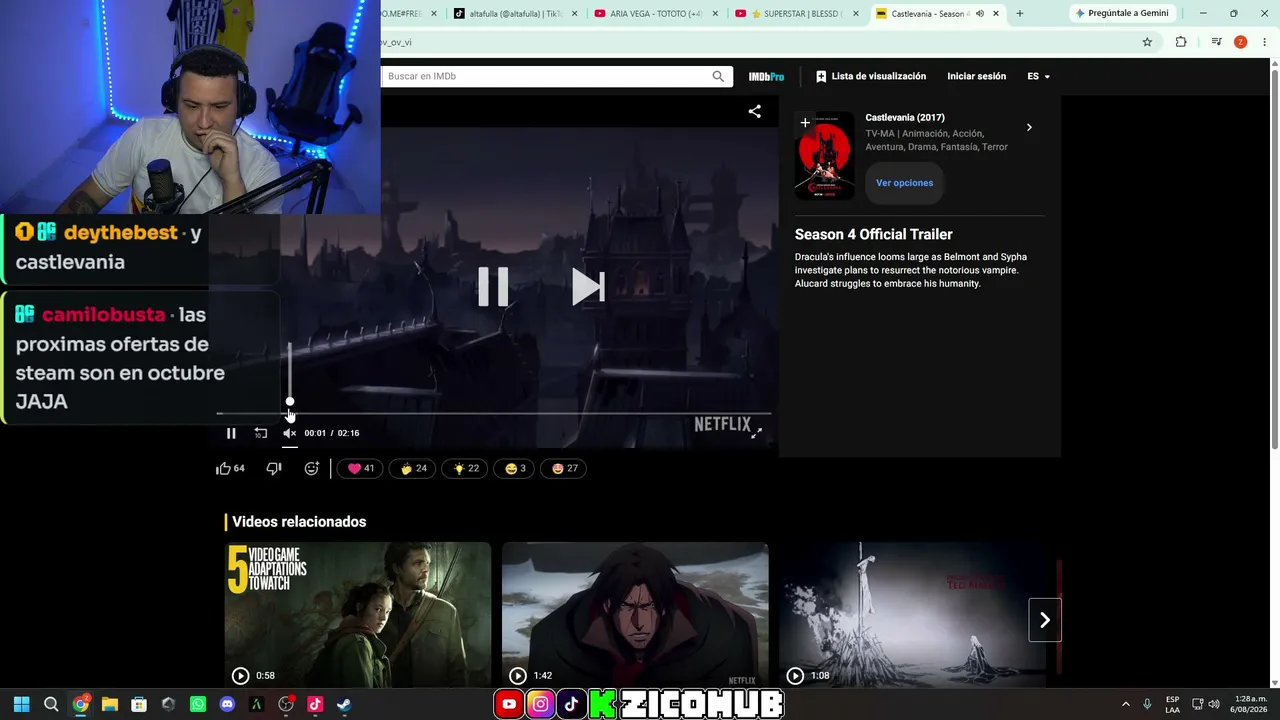React with the heart emoji (41)

(360, 468)
